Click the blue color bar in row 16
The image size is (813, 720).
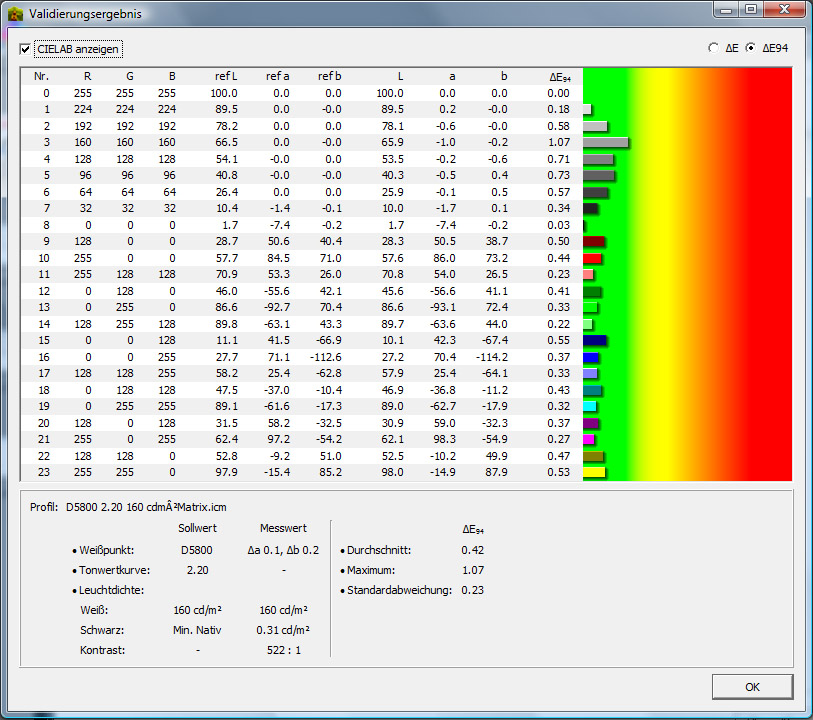591,357
